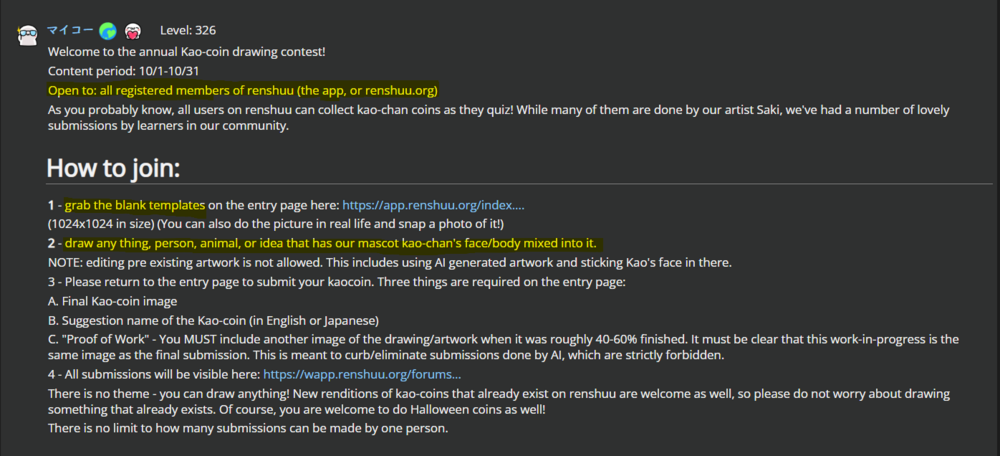Click the kao-chan heart badge icon
This screenshot has height=456, width=1000.
click(x=133, y=31)
